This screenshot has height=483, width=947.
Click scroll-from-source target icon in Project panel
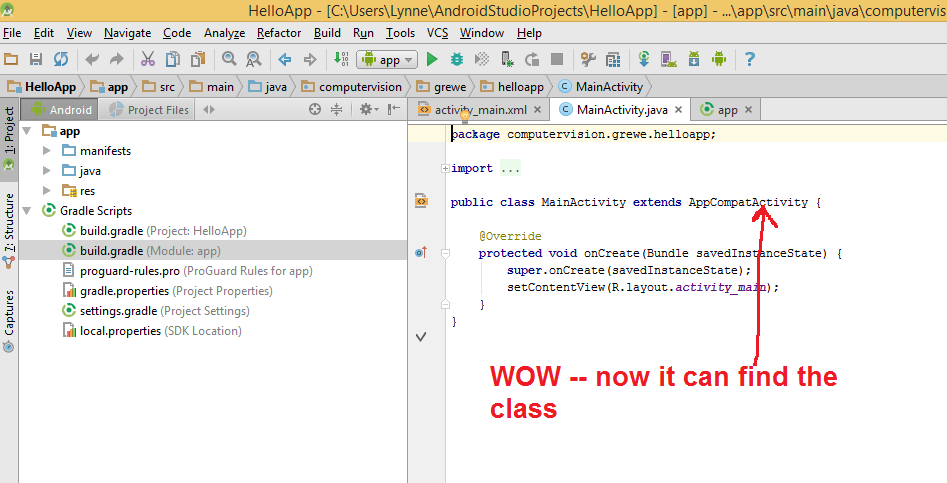tap(314, 110)
